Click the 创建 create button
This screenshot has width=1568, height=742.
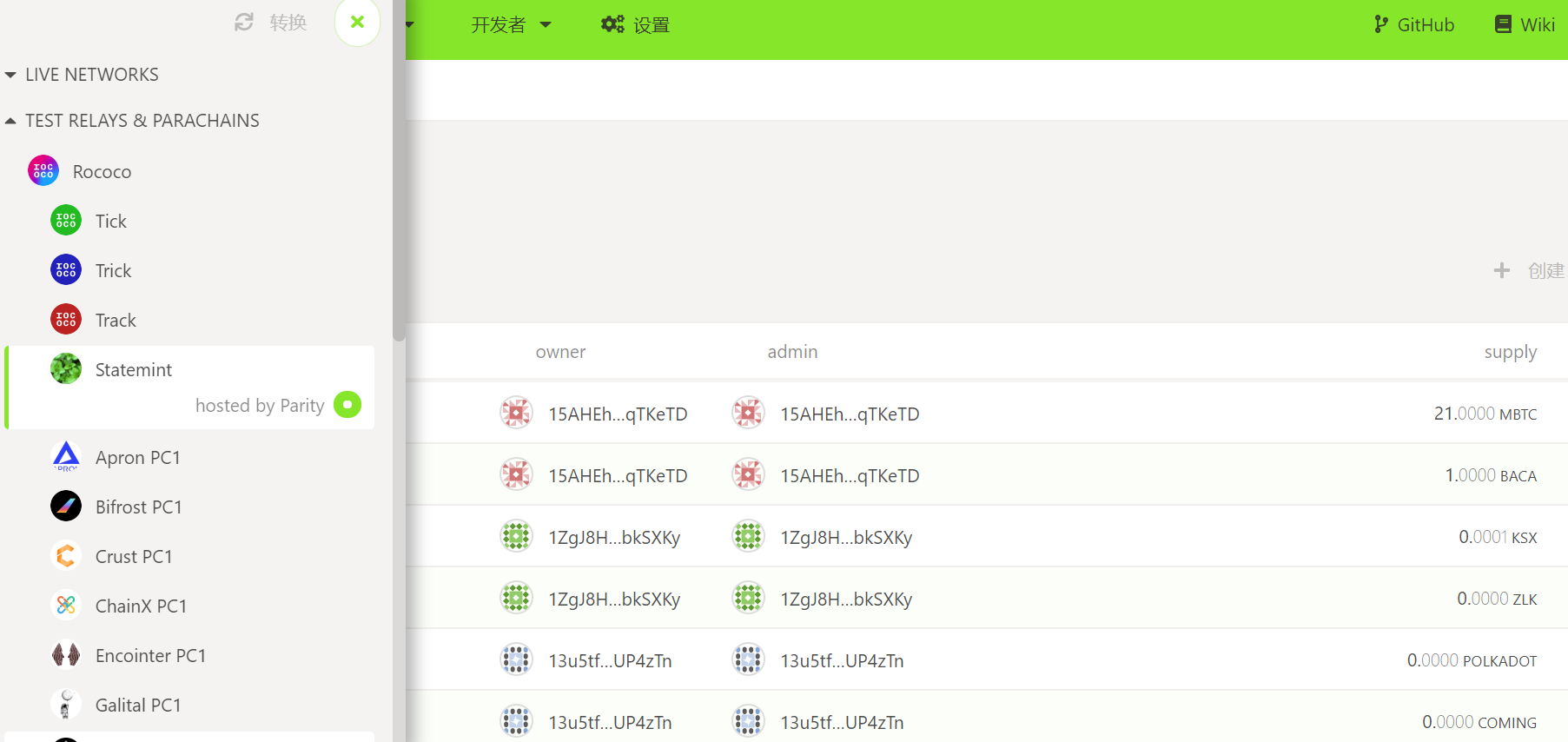click(1529, 271)
